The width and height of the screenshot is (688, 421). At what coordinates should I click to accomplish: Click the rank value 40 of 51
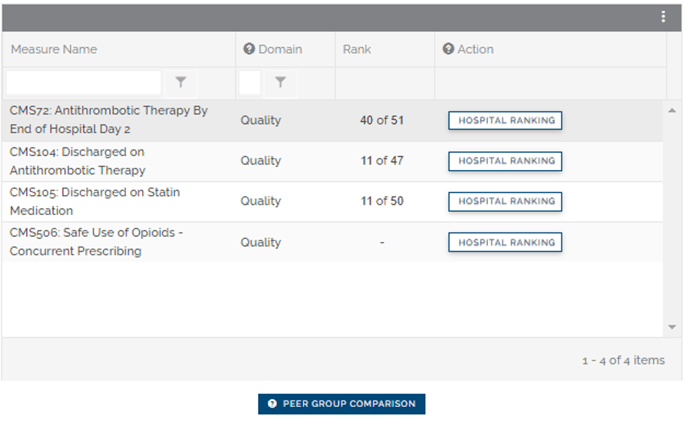pos(382,120)
